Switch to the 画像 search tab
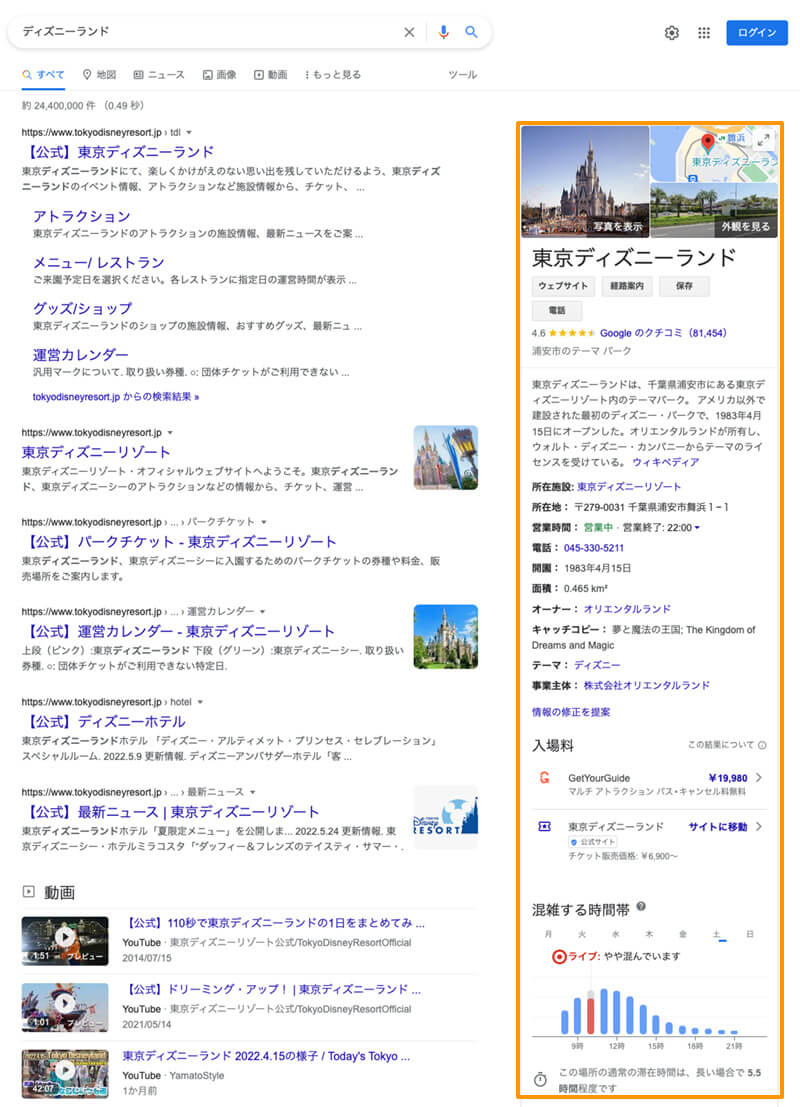Viewport: 800px width, 1107px height. [220, 75]
